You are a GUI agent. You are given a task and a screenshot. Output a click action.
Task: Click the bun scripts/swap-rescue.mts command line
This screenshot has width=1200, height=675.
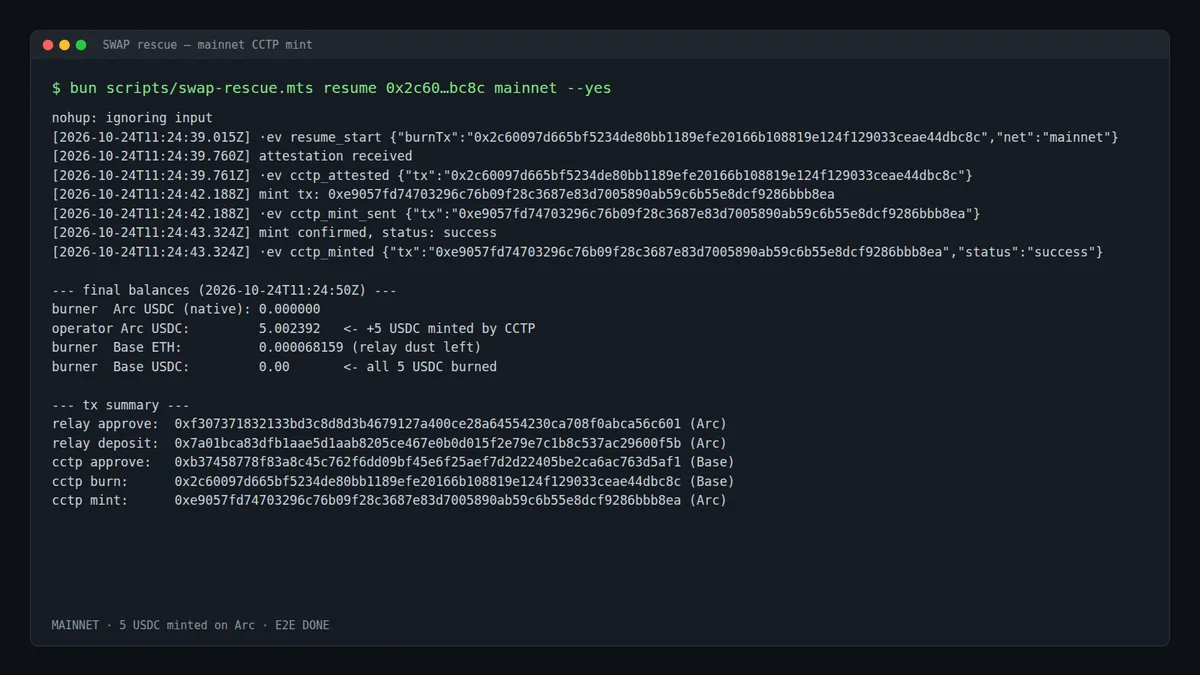click(331, 88)
